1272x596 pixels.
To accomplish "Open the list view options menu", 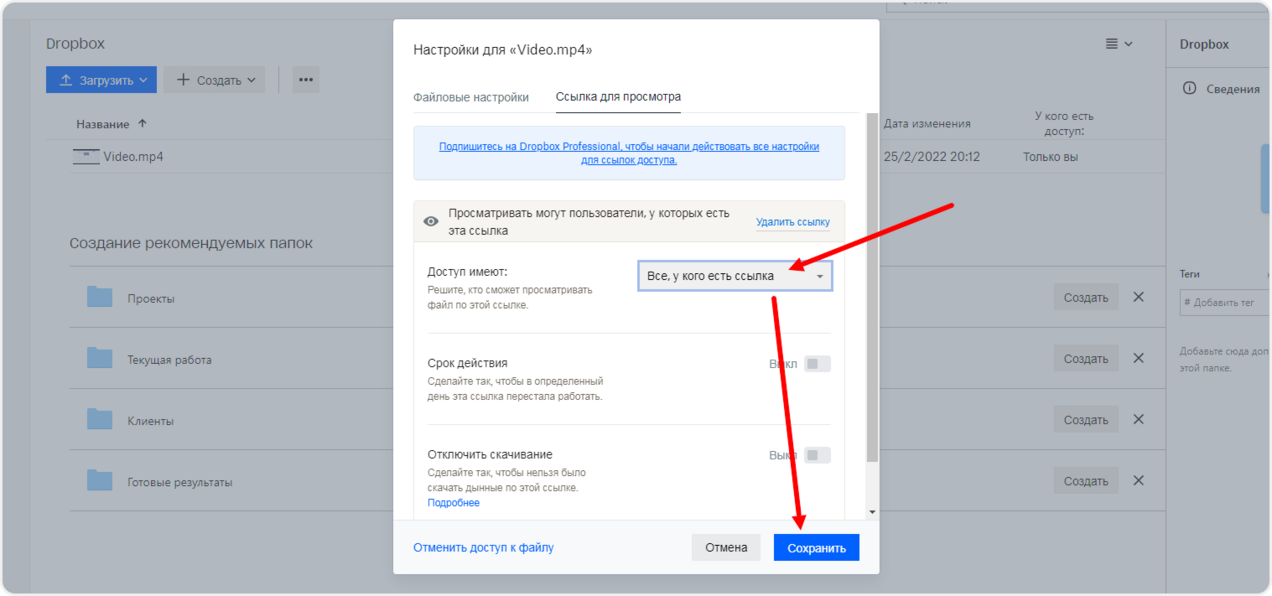I will pos(1119,44).
